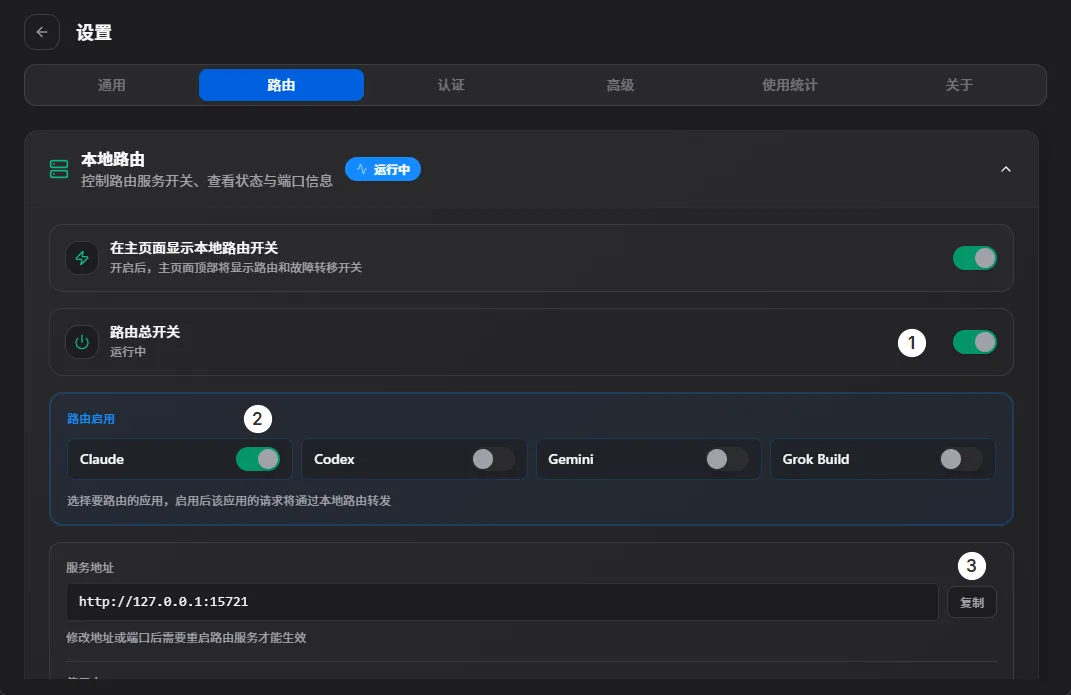Image resolution: width=1071 pixels, height=695 pixels.
Task: Copy the service address with 复制
Action: click(971, 602)
